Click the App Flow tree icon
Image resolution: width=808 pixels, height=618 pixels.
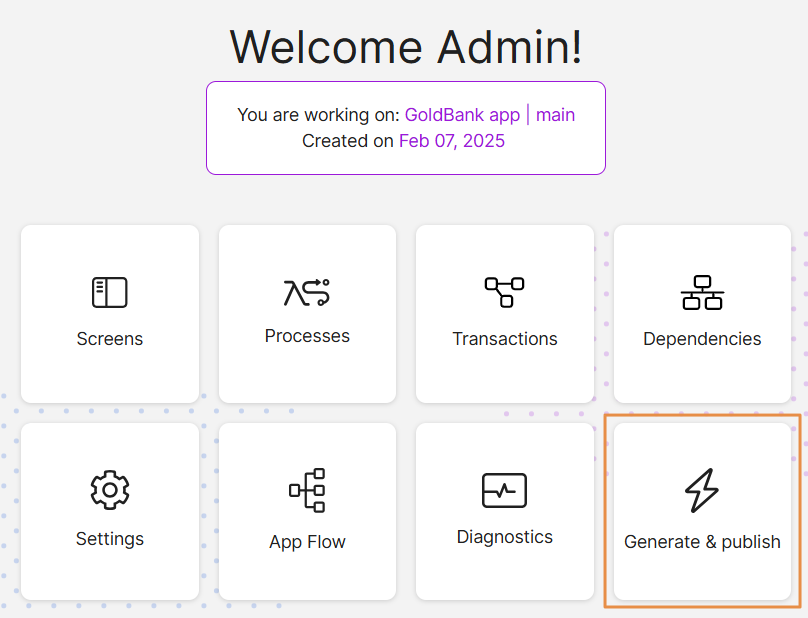point(307,490)
